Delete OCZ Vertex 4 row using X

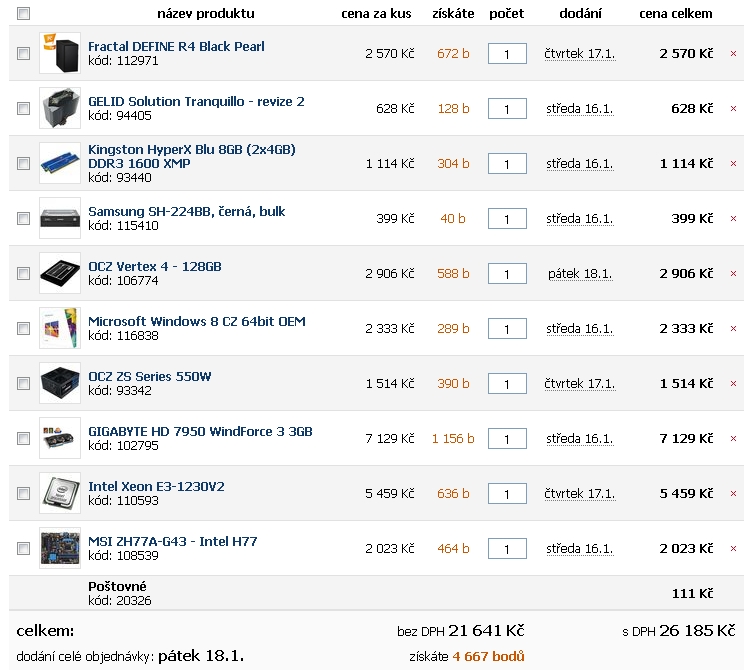click(733, 274)
